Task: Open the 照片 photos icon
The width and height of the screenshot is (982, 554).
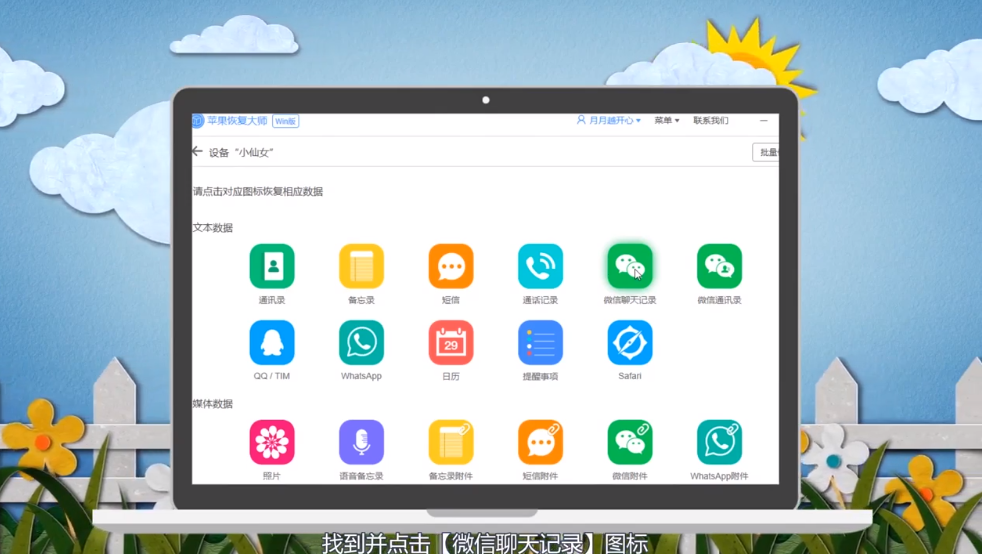Action: 272,442
